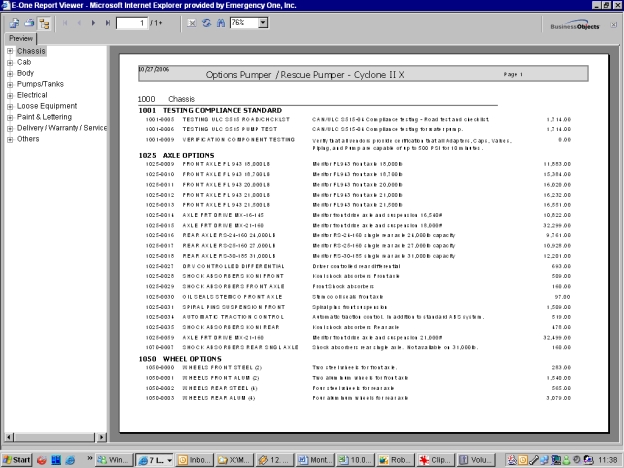Image resolution: width=624 pixels, height=468 pixels.
Task: Switch to 'Clip...' taskbar button
Action: [x=436, y=460]
